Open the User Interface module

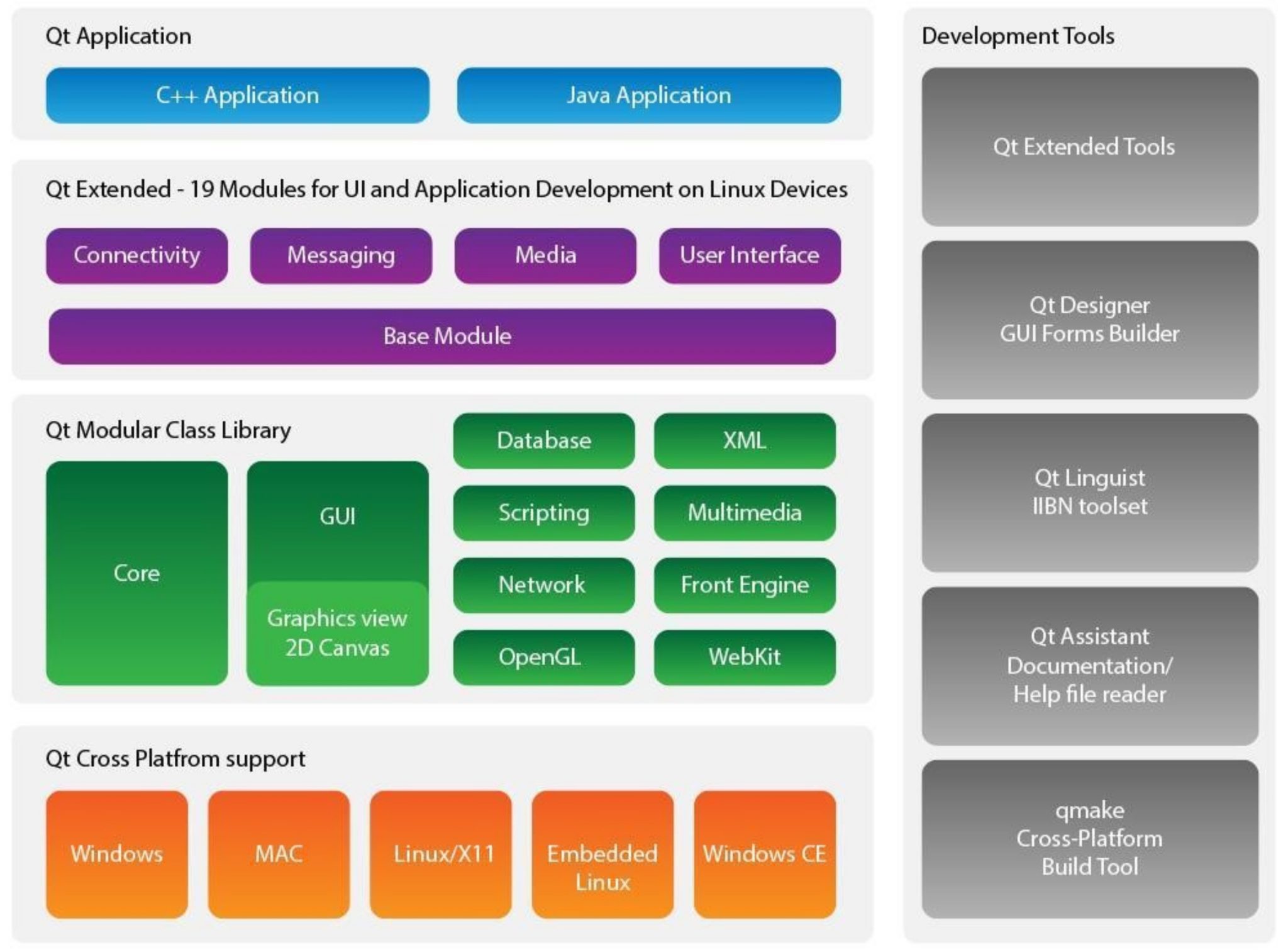coord(749,255)
